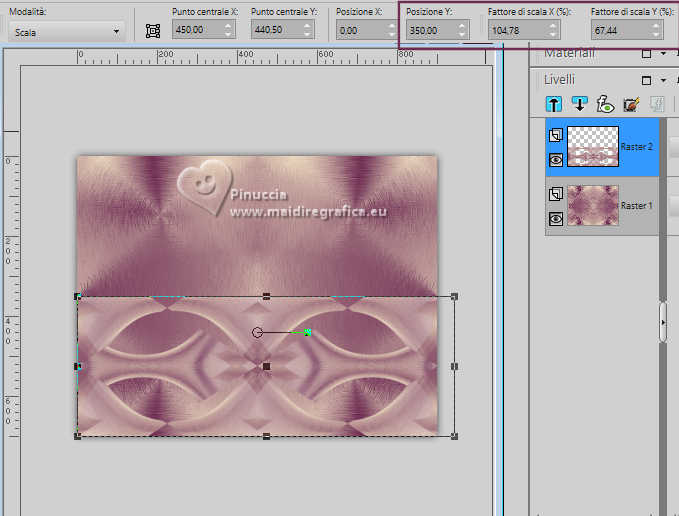The width and height of the screenshot is (679, 516).
Task: Click the left-middle selection handle
Action: pyautogui.click(x=78, y=366)
